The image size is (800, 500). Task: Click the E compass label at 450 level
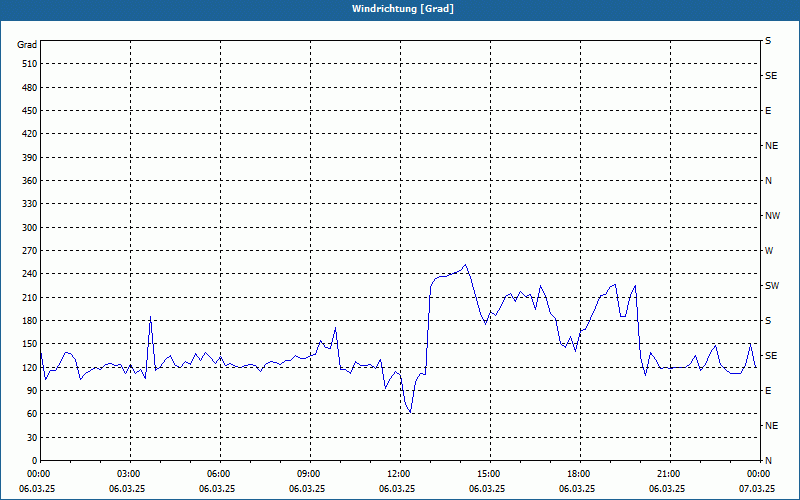click(768, 111)
